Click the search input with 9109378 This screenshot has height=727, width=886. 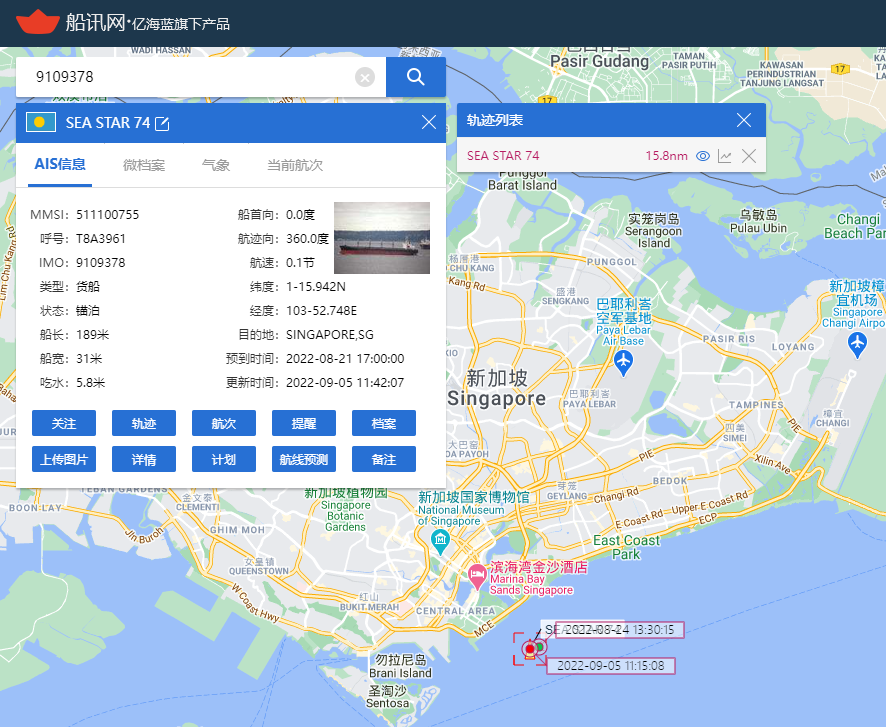coord(190,77)
